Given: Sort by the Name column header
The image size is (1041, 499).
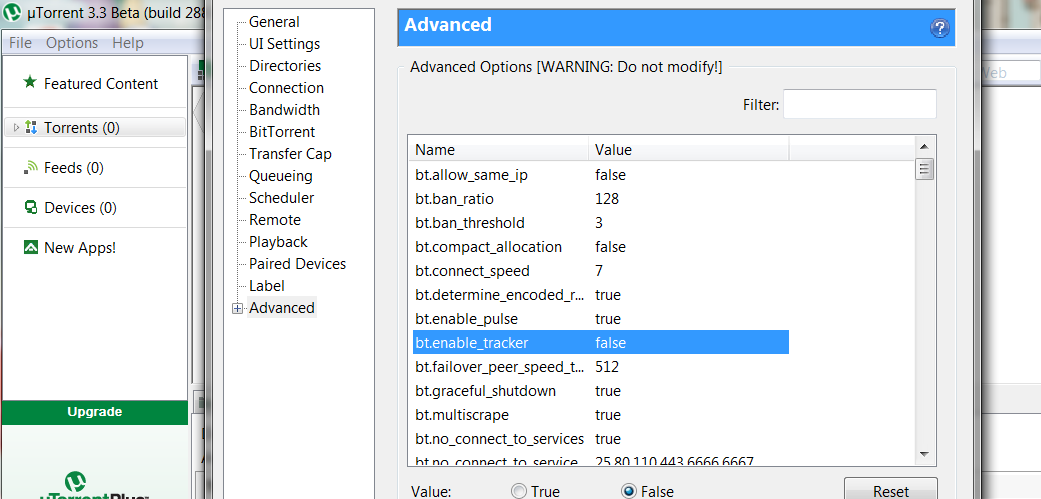Looking at the screenshot, I should click(x=500, y=149).
